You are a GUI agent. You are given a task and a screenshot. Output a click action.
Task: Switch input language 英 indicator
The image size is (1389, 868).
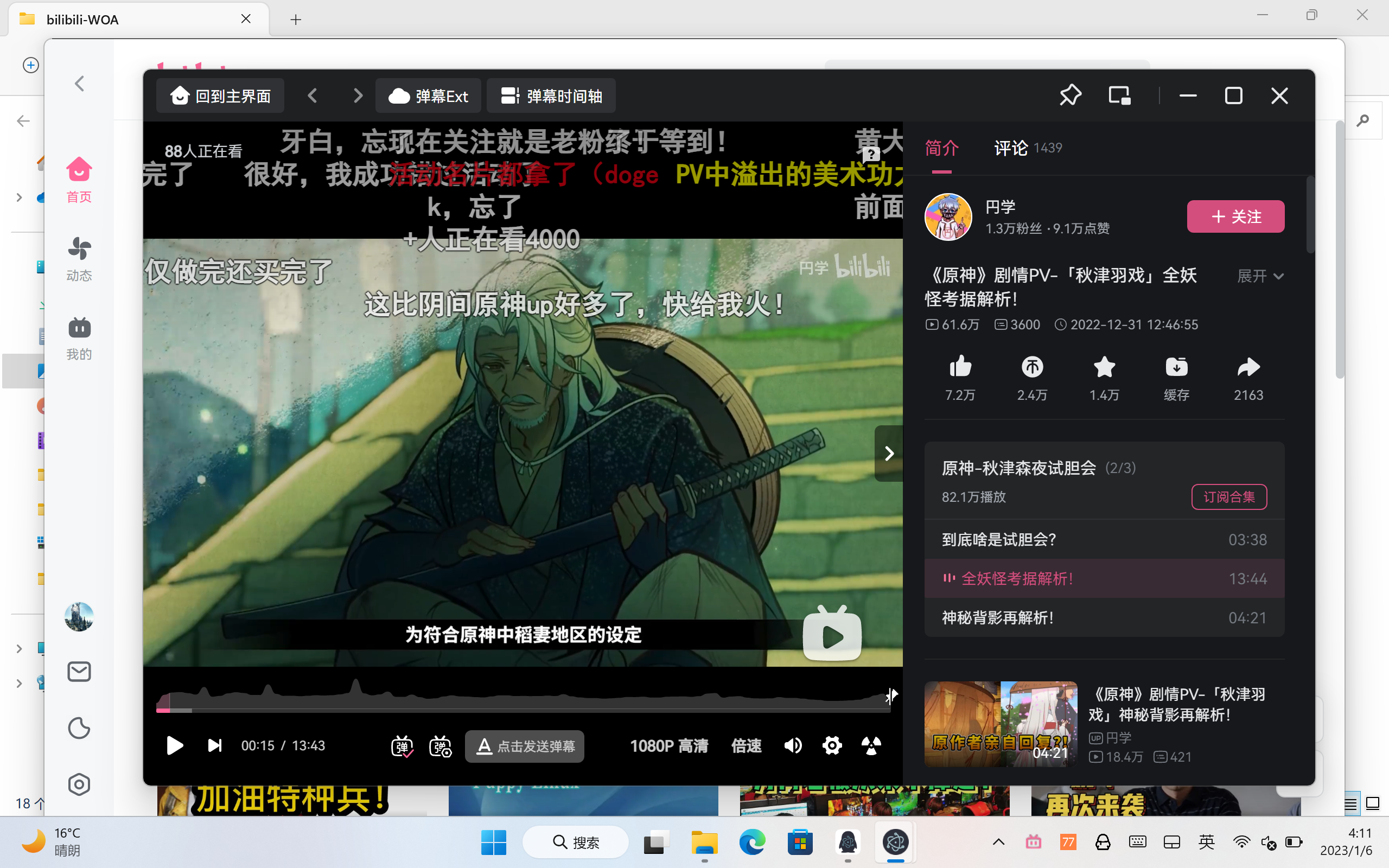point(1206,842)
